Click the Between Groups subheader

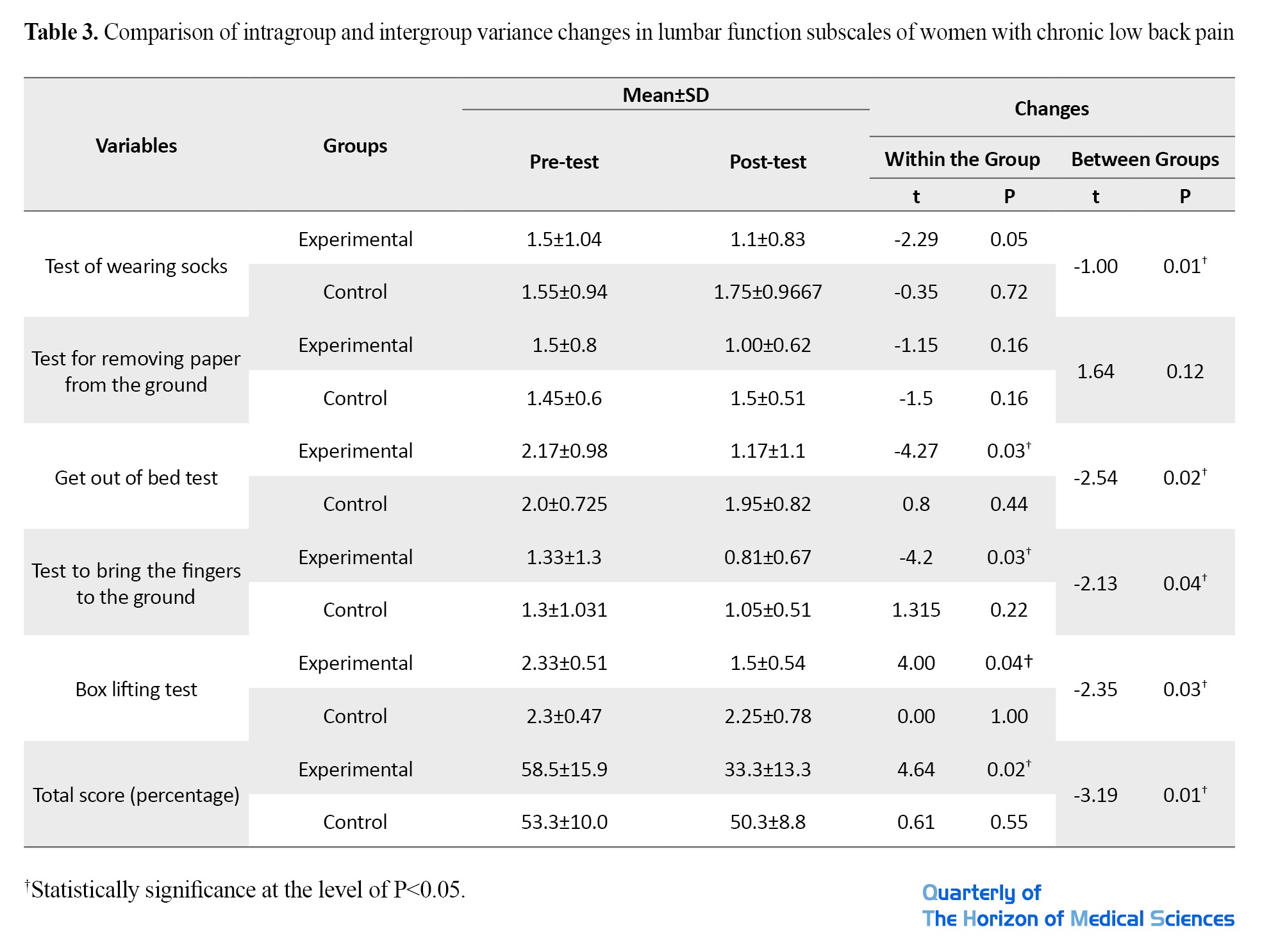coord(1145,159)
